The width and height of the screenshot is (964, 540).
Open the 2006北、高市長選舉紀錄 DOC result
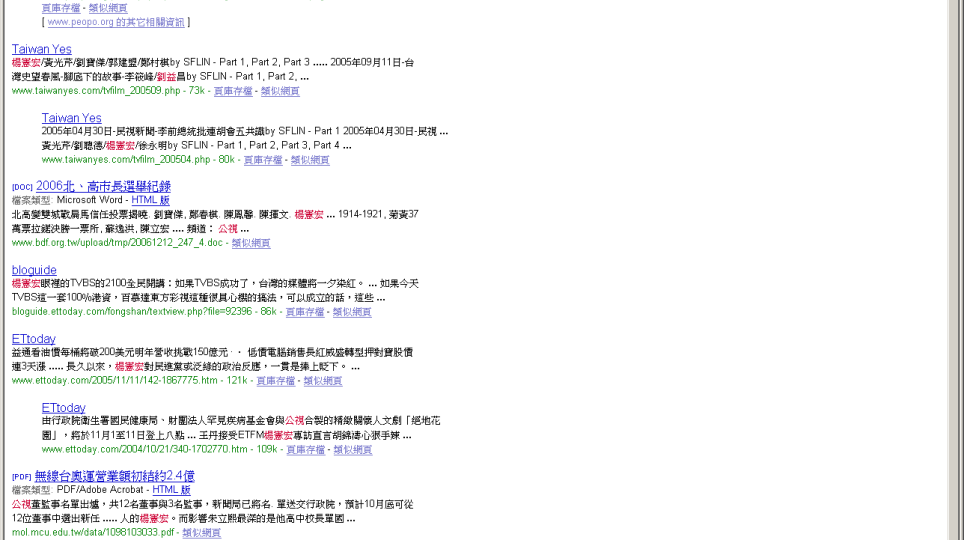click(103, 187)
